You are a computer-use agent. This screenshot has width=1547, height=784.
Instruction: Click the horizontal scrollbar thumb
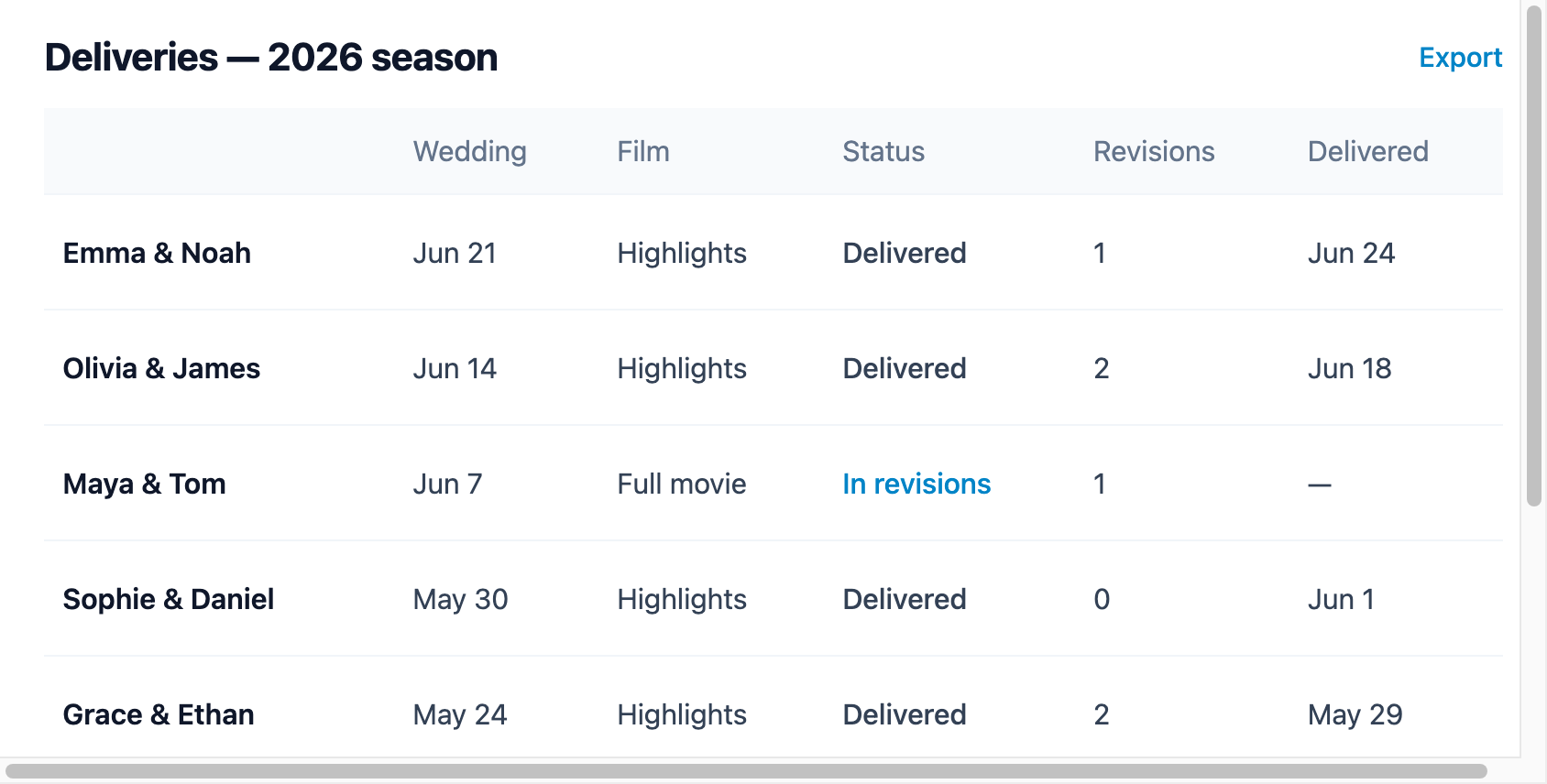point(746,771)
